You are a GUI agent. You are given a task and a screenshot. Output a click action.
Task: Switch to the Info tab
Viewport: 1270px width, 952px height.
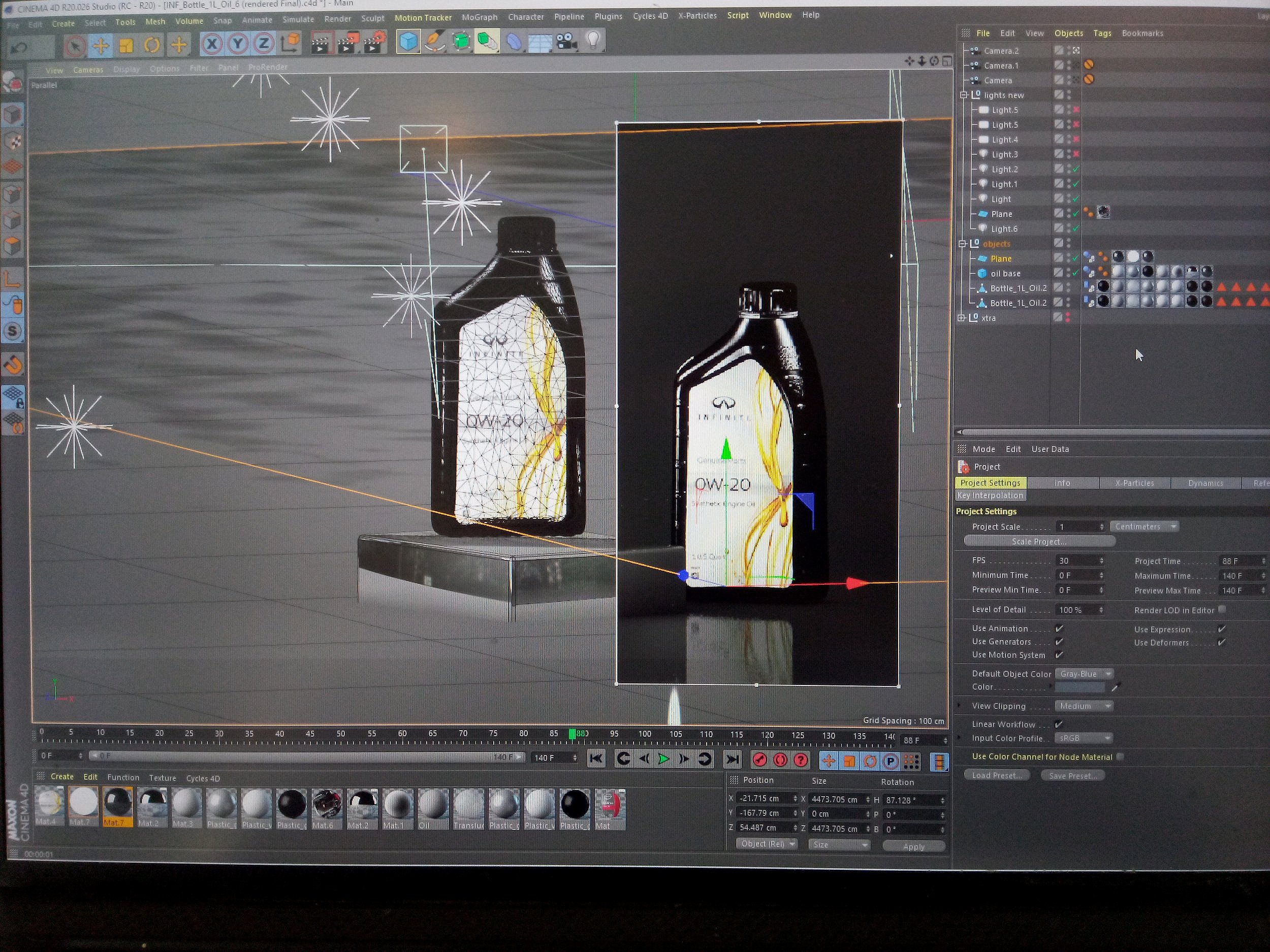coord(1062,482)
